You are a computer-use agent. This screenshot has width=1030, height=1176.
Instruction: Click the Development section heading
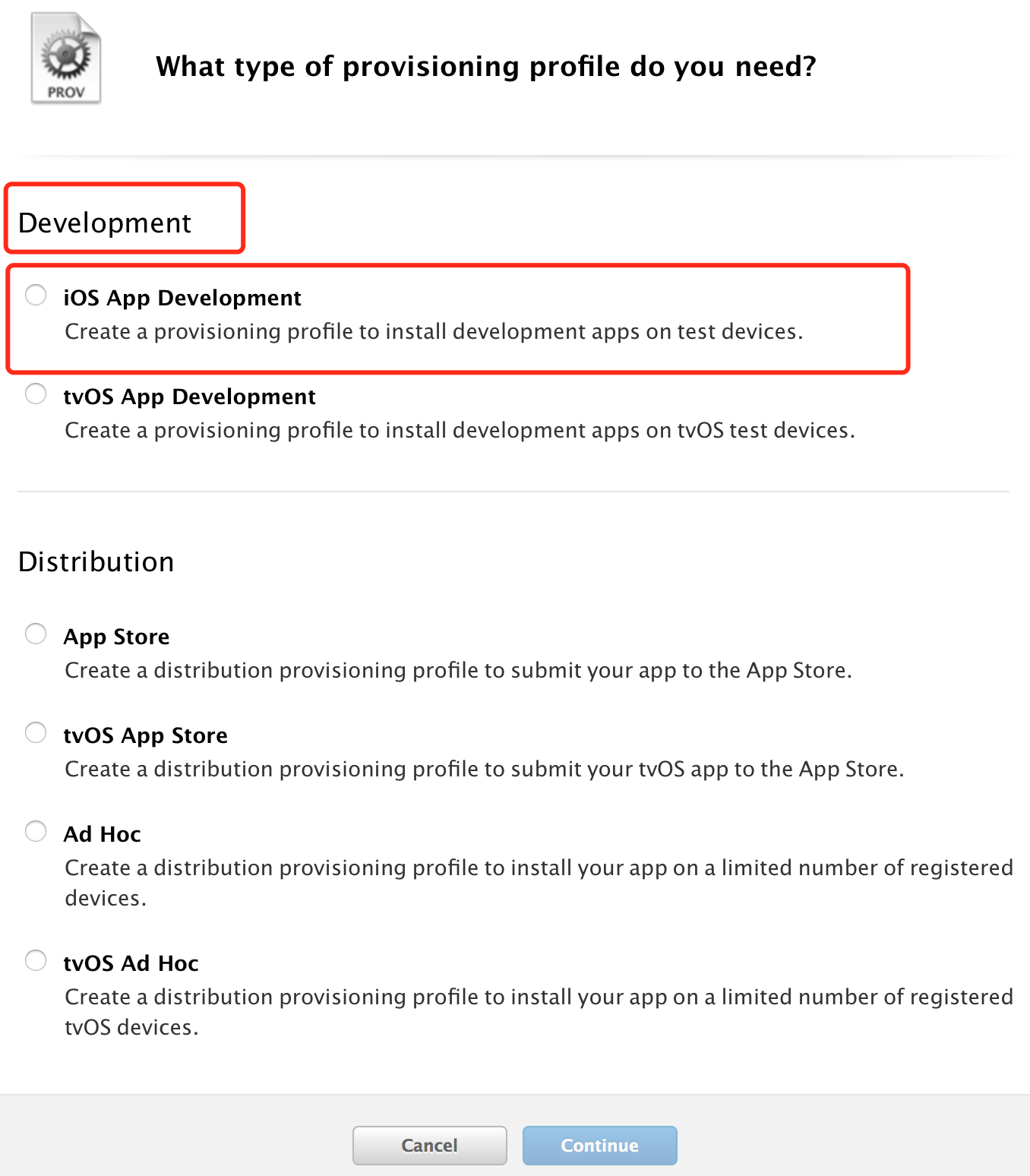[105, 223]
